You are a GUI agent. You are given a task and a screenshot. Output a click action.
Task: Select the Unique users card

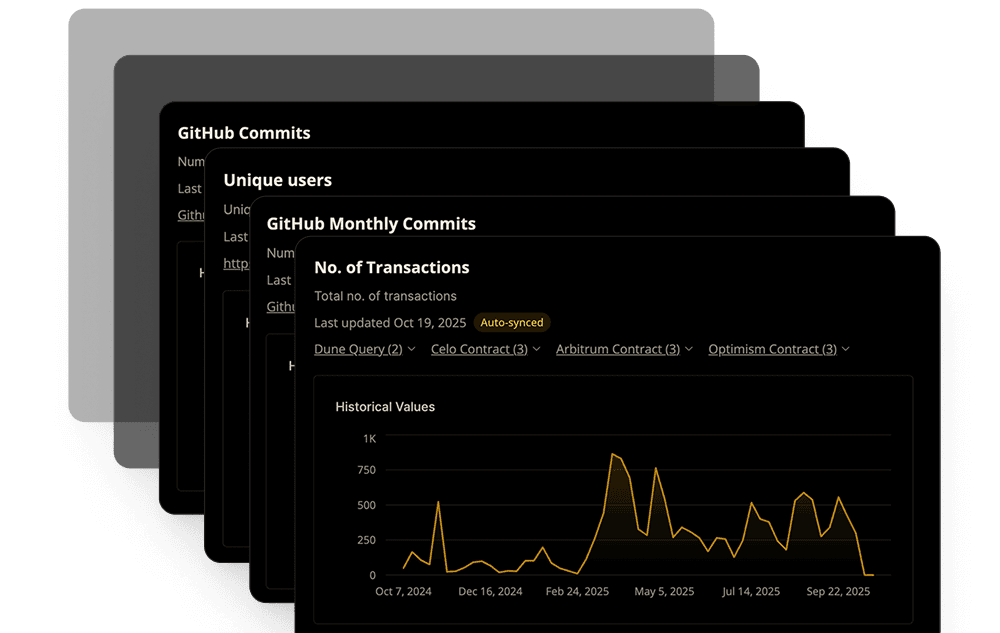point(277,180)
